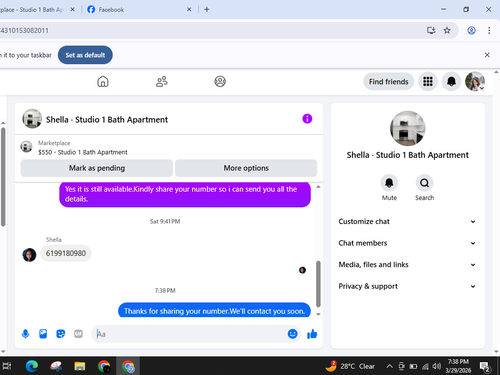The image size is (500, 375).
Task: Open emoji picker in message box
Action: click(x=292, y=334)
